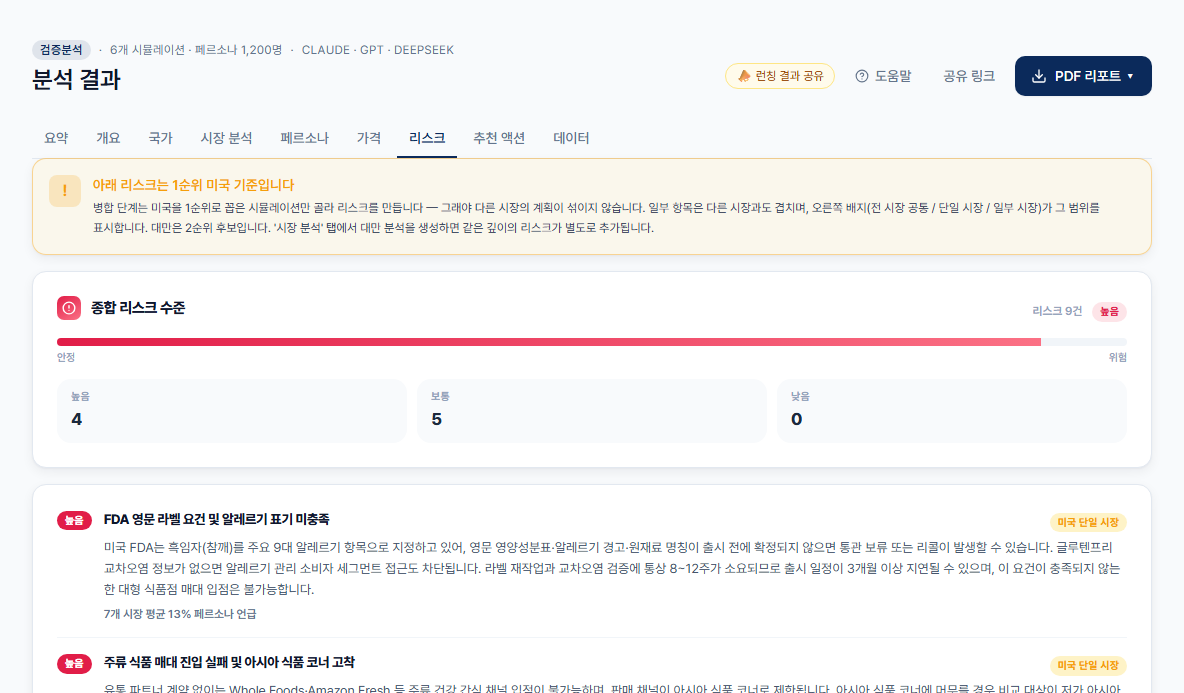
Task: Click the 높음 badge on 주류 식품 매대 risk
Action: (74, 664)
